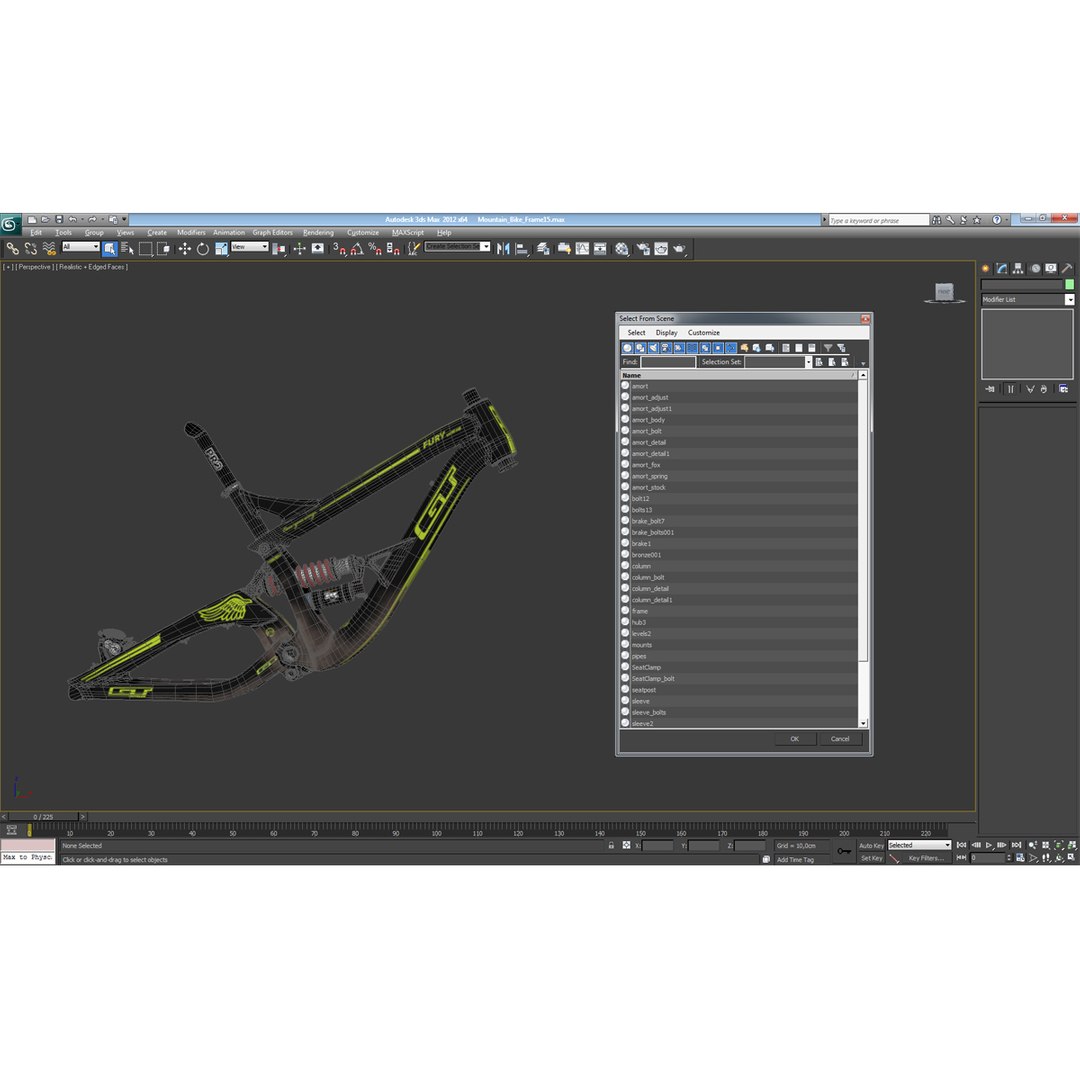The width and height of the screenshot is (1080, 1080).
Task: Open the Curve Editor icon
Action: coord(582,249)
